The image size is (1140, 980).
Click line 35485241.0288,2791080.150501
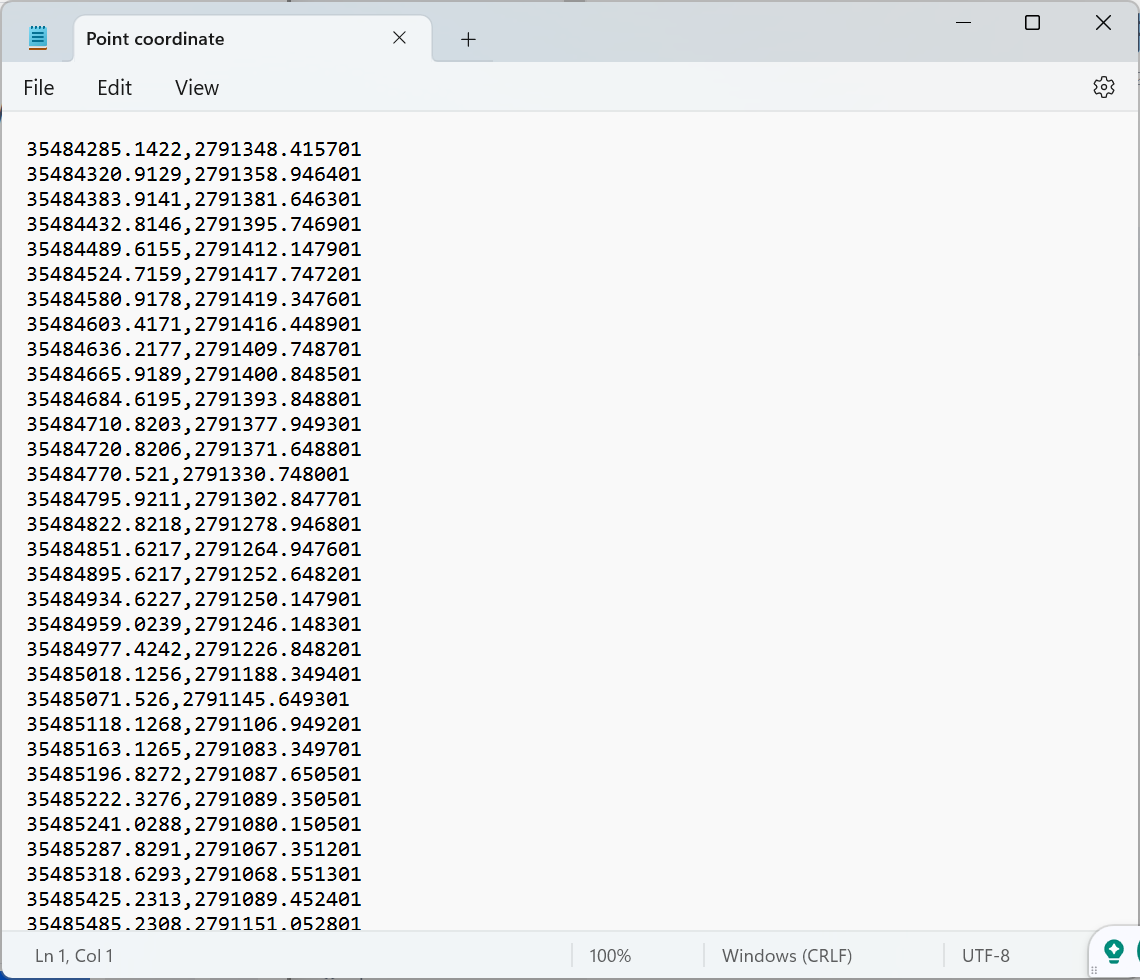point(194,824)
